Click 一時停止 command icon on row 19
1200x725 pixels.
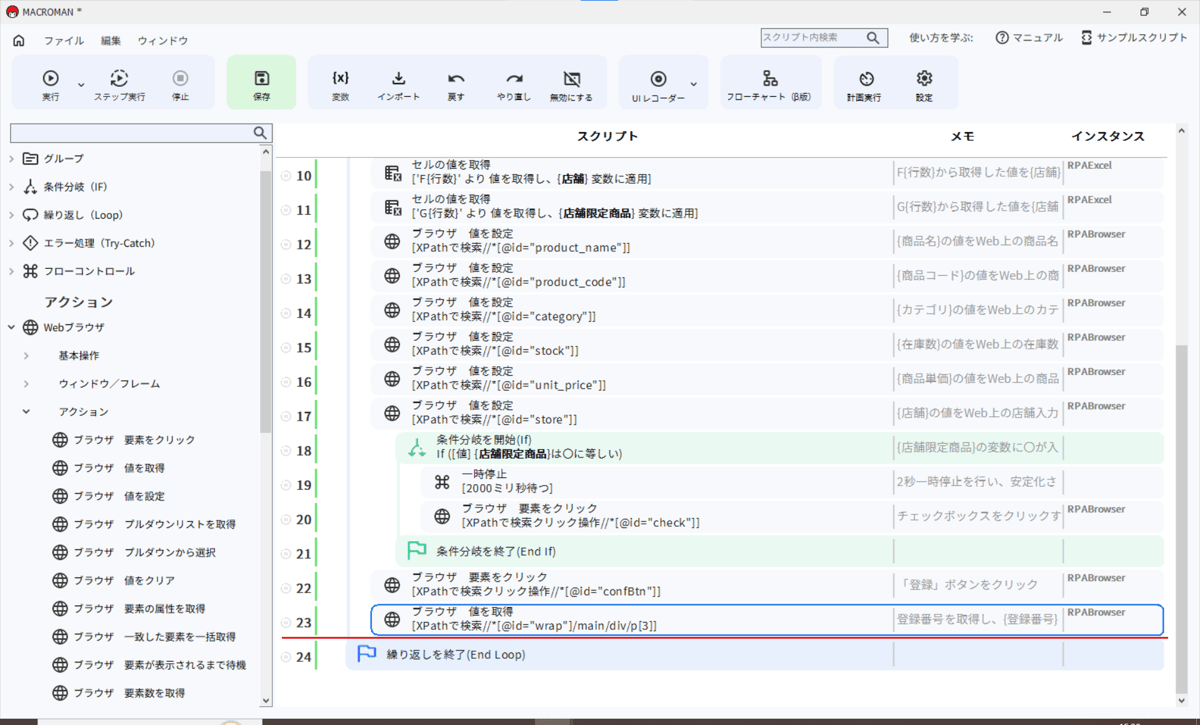[442, 483]
